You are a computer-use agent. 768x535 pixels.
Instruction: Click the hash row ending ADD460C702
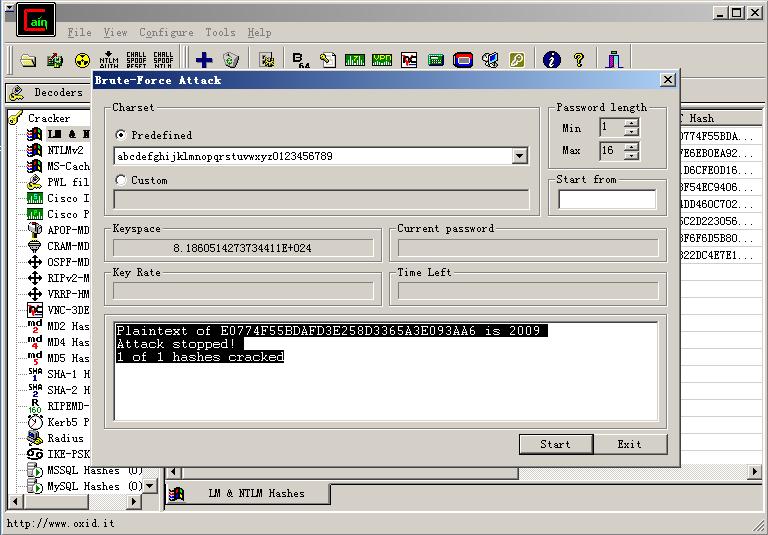tap(719, 204)
